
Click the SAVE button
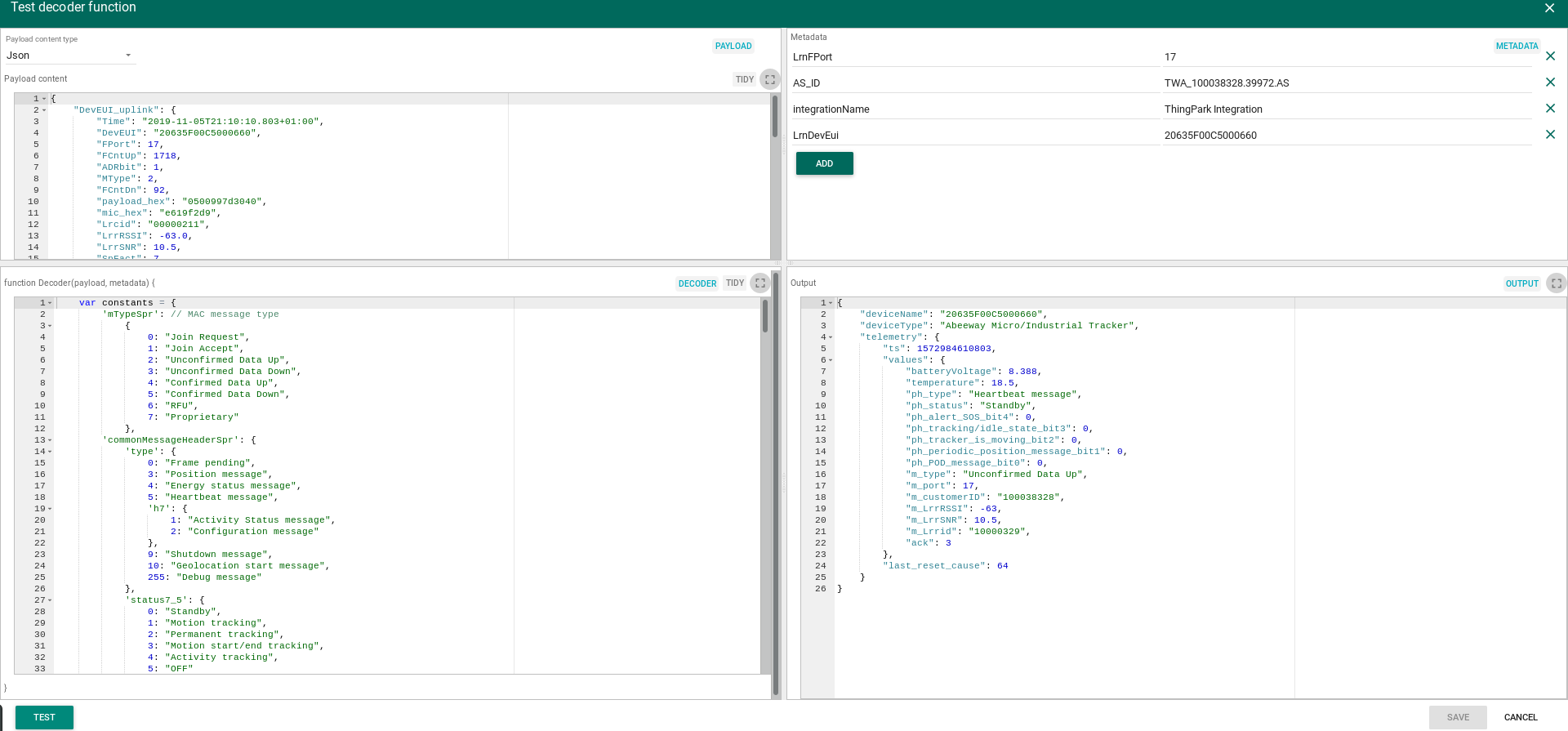click(x=1458, y=717)
